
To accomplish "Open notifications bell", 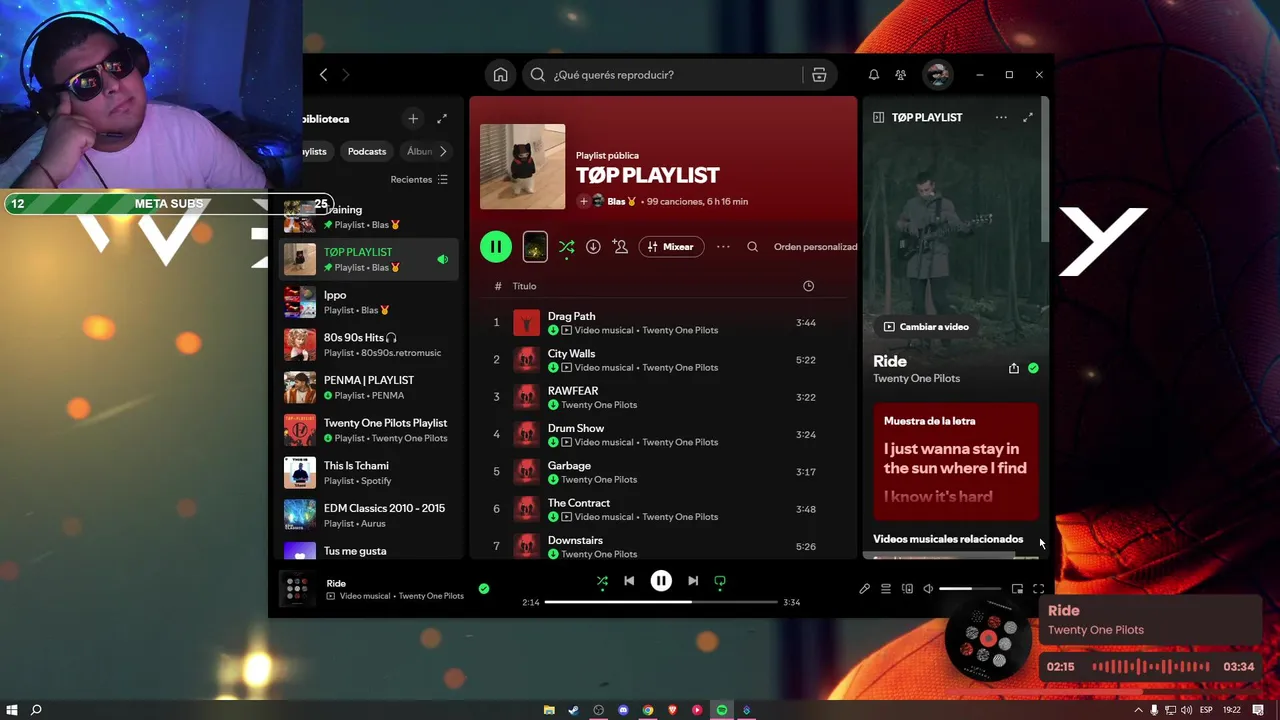I will click(873, 75).
